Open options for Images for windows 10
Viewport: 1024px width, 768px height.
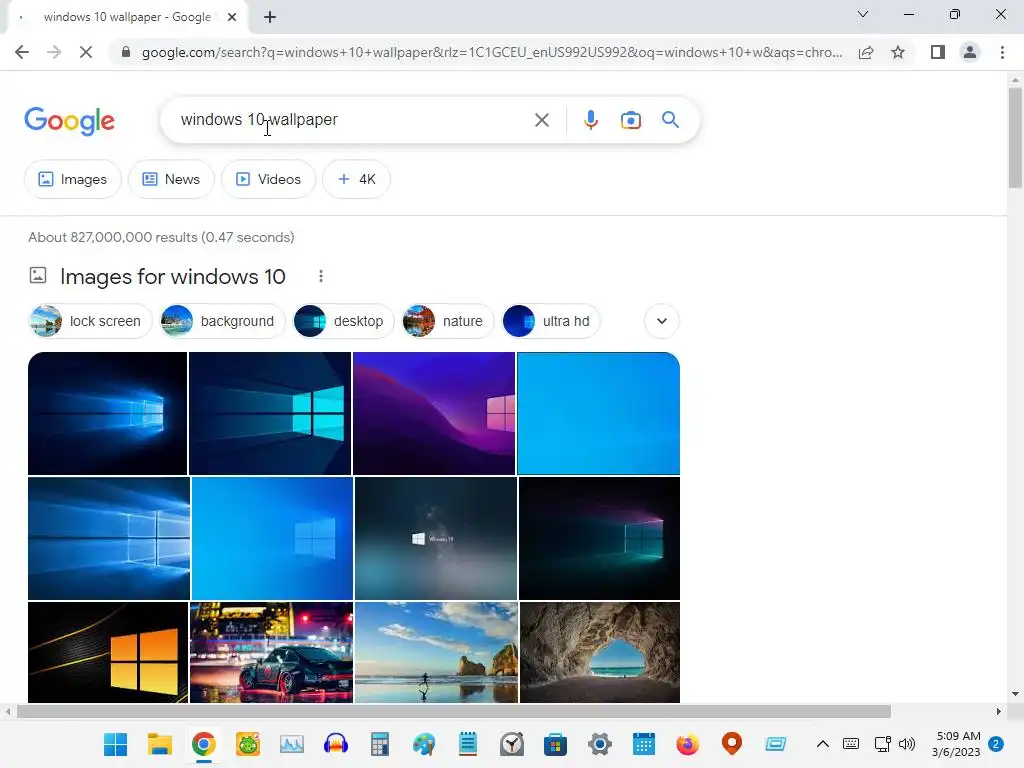click(x=321, y=276)
